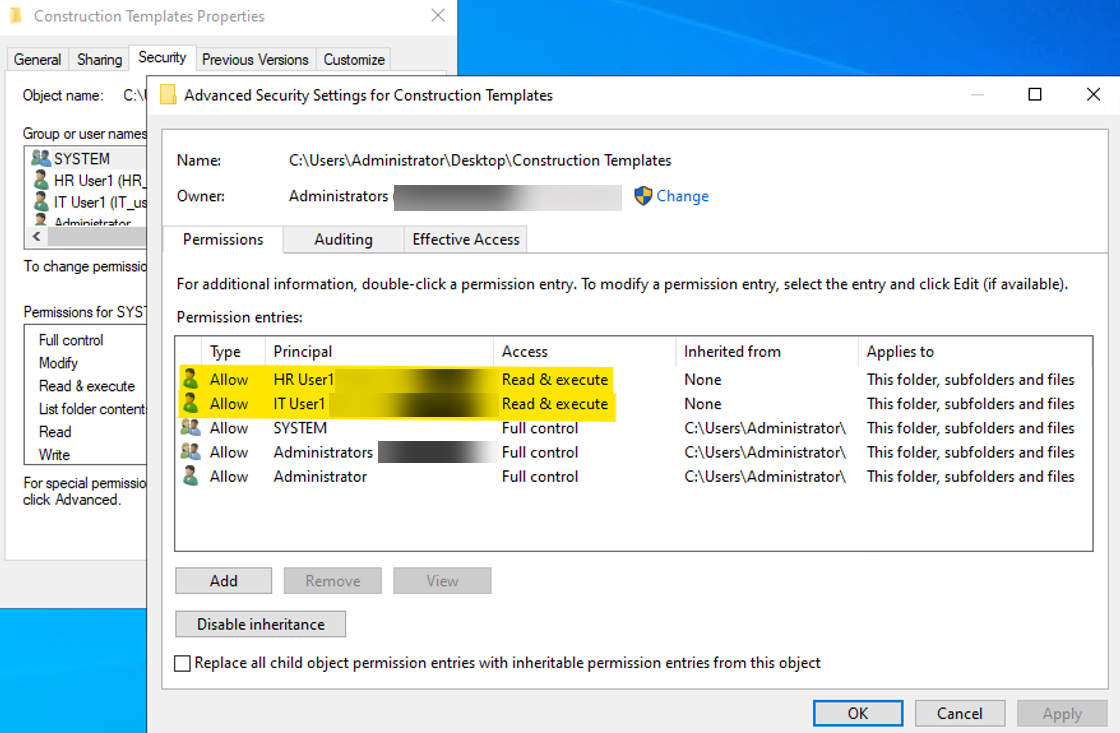Click the shield icon beside Change
The height and width of the screenshot is (733, 1120).
tap(643, 196)
